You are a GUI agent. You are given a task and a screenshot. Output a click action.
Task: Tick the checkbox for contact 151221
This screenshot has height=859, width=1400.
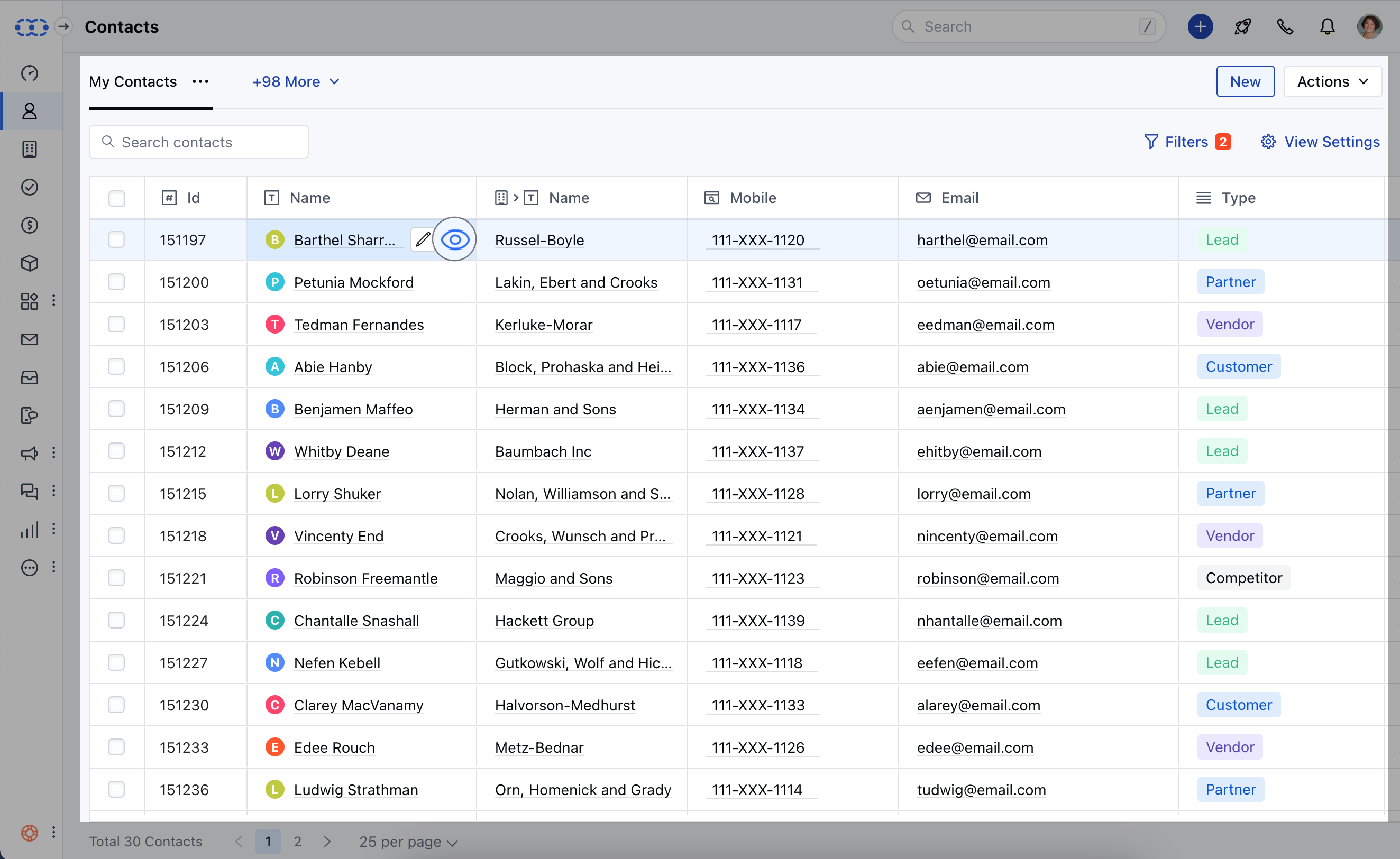pyautogui.click(x=116, y=578)
